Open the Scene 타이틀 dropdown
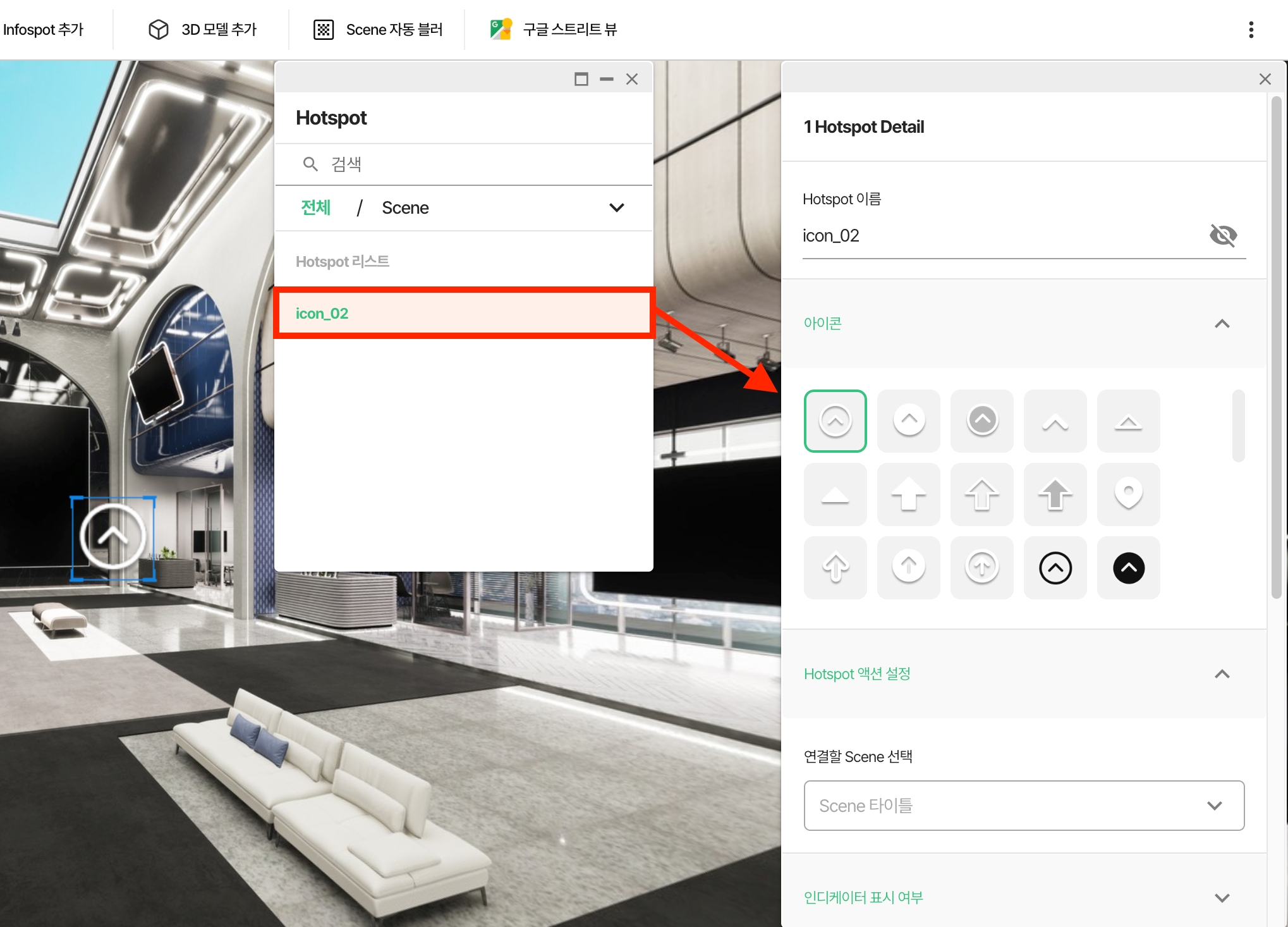 [x=1024, y=806]
